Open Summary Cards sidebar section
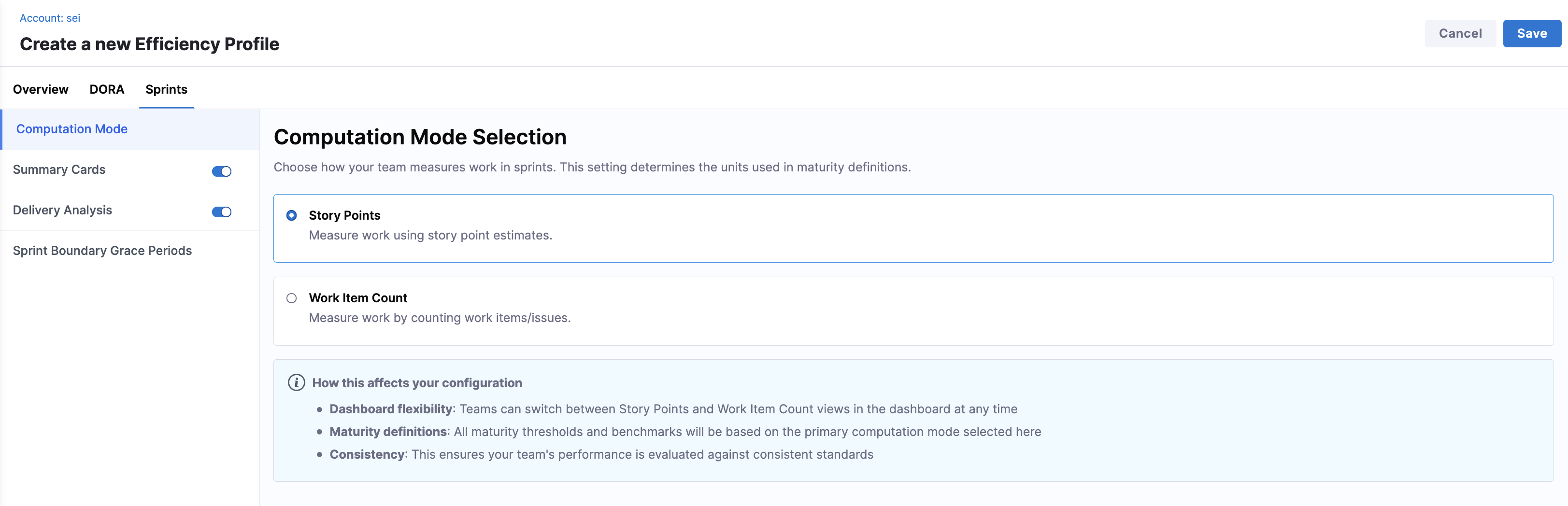Screen dimensions: 1568x506 point(59,169)
